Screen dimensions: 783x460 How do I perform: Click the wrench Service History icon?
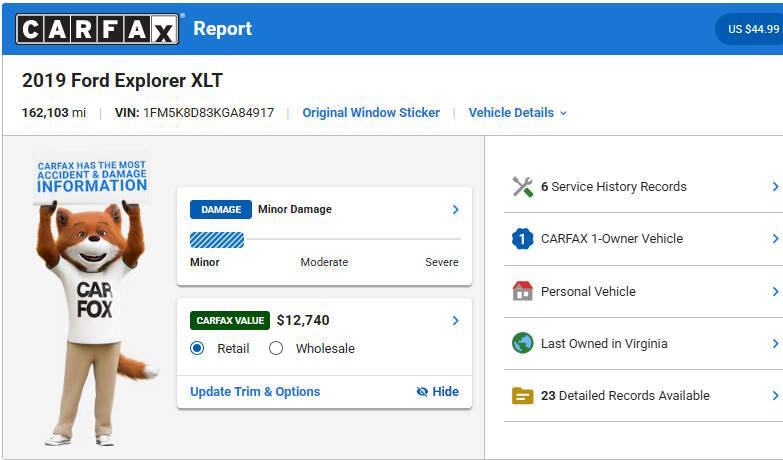coord(522,187)
